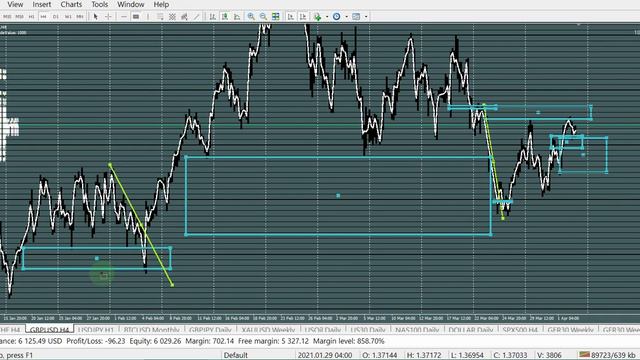
Task: Expand the templates dropdown arrow
Action: 366,17
